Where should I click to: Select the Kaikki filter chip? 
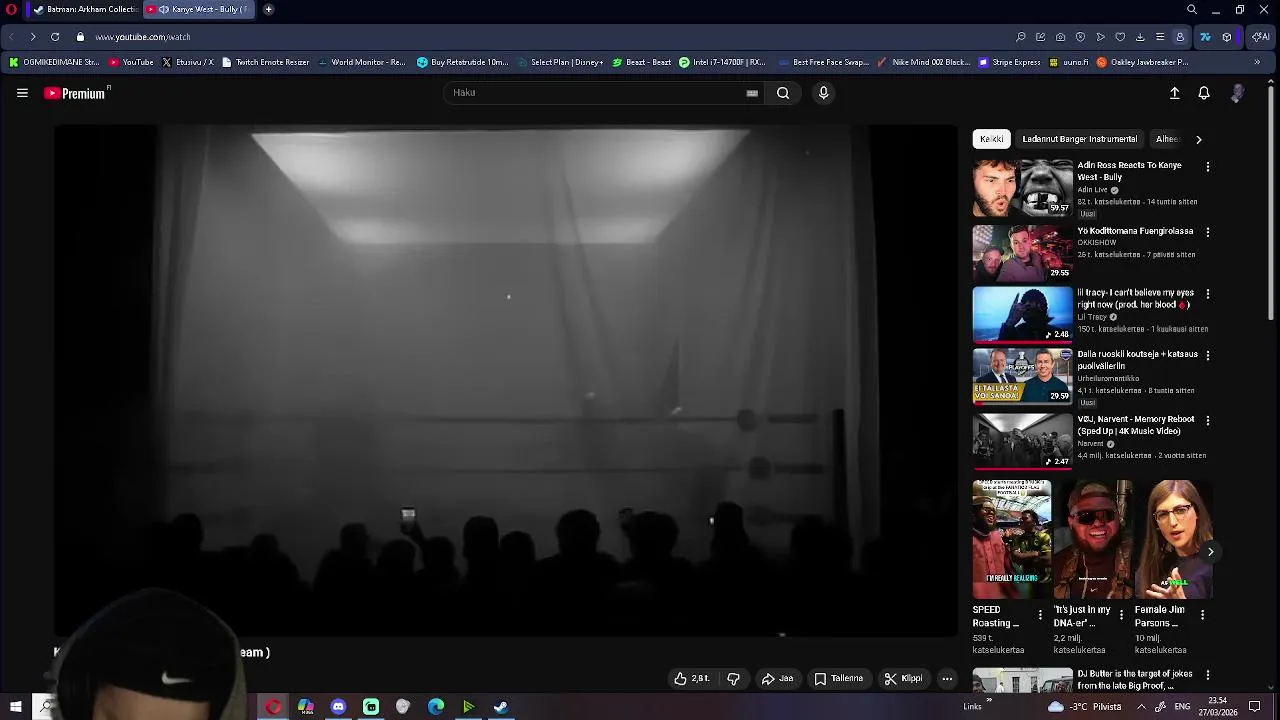(991, 139)
